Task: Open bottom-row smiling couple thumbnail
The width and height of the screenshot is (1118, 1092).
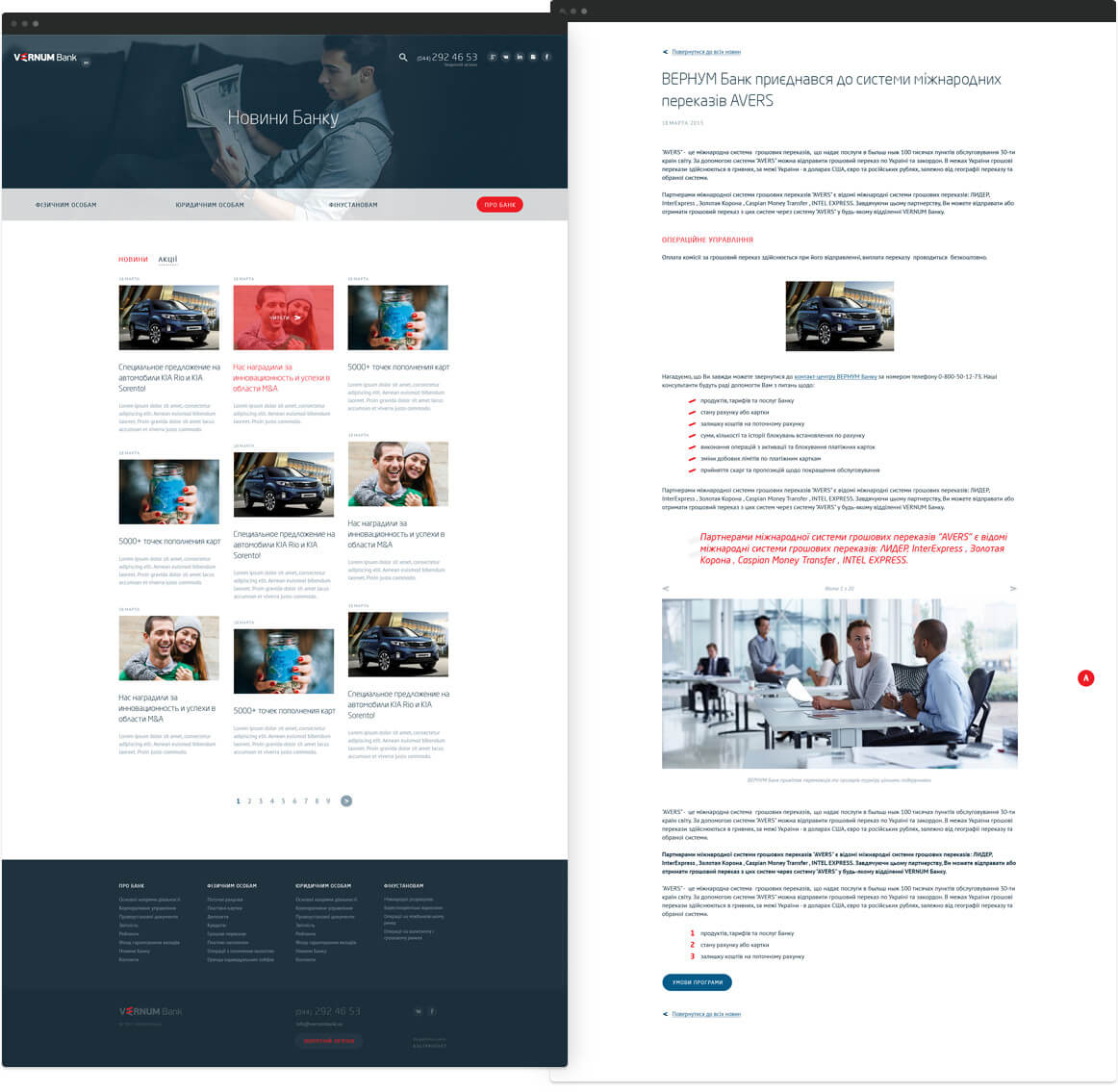Action: pyautogui.click(x=169, y=648)
